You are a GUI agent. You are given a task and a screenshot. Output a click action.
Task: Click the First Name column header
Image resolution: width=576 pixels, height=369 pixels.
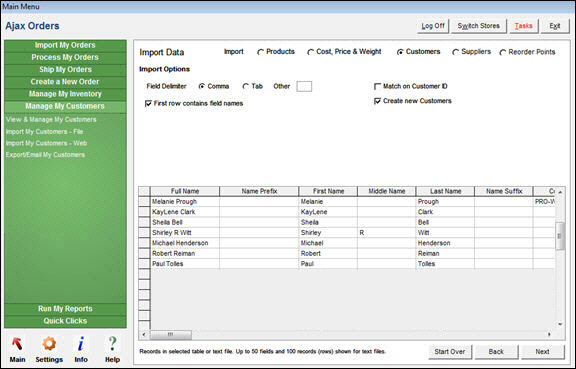click(328, 191)
